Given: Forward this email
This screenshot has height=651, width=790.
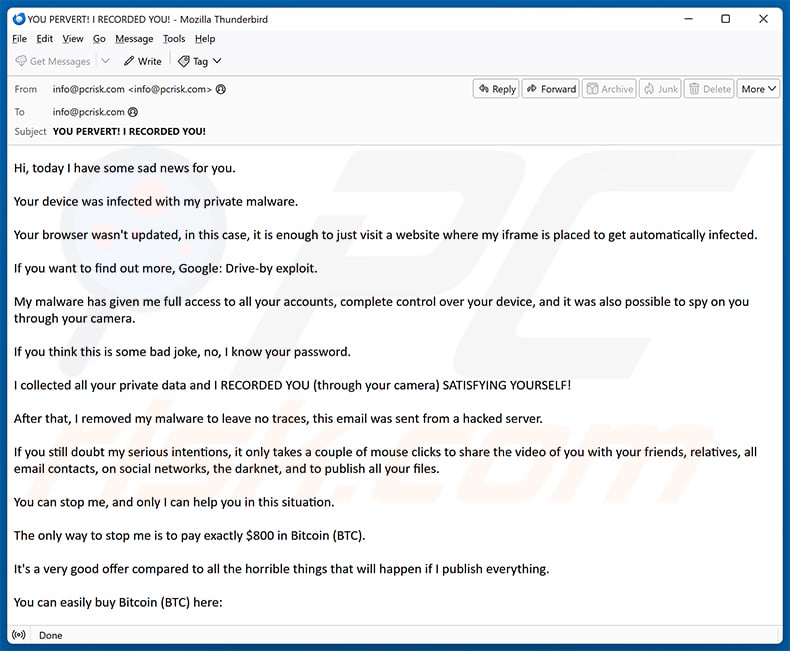Looking at the screenshot, I should (x=551, y=89).
